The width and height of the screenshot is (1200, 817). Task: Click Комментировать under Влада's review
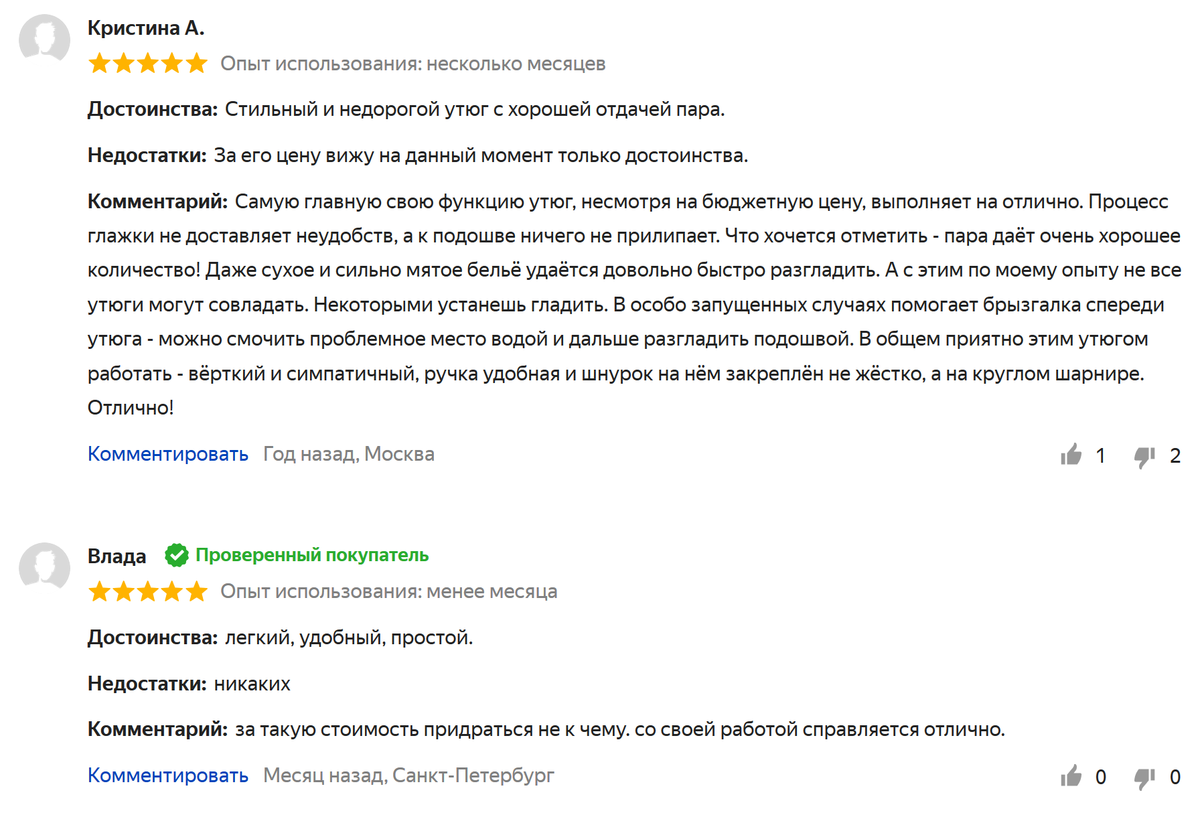[167, 775]
